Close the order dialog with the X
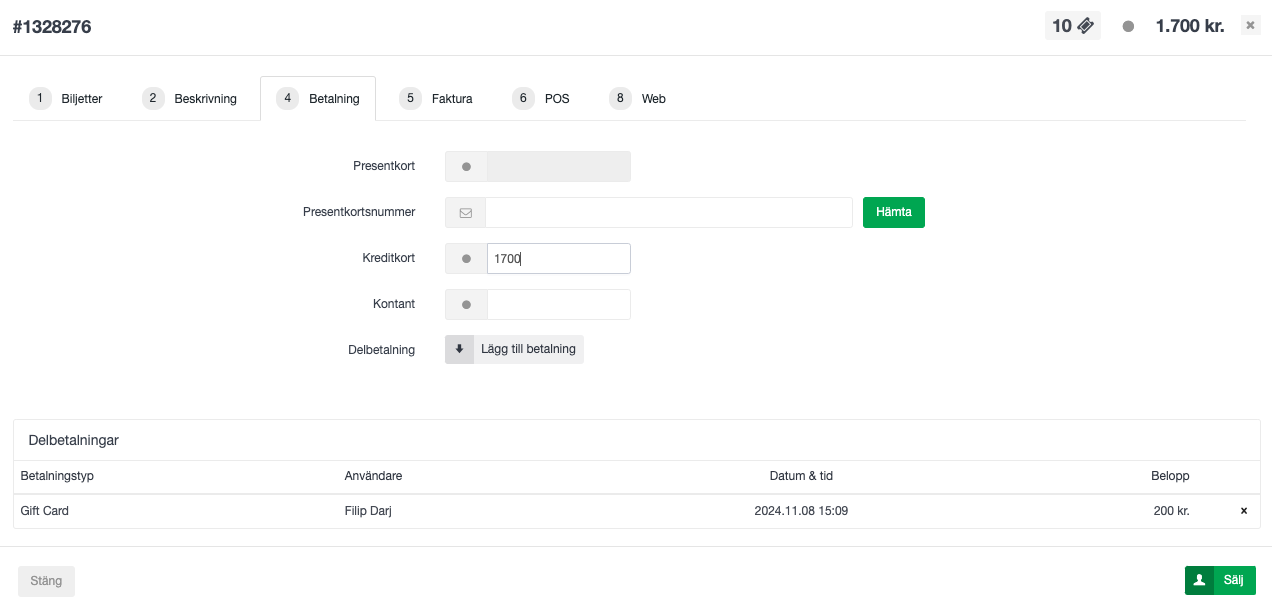This screenshot has width=1272, height=608. coord(1250,26)
